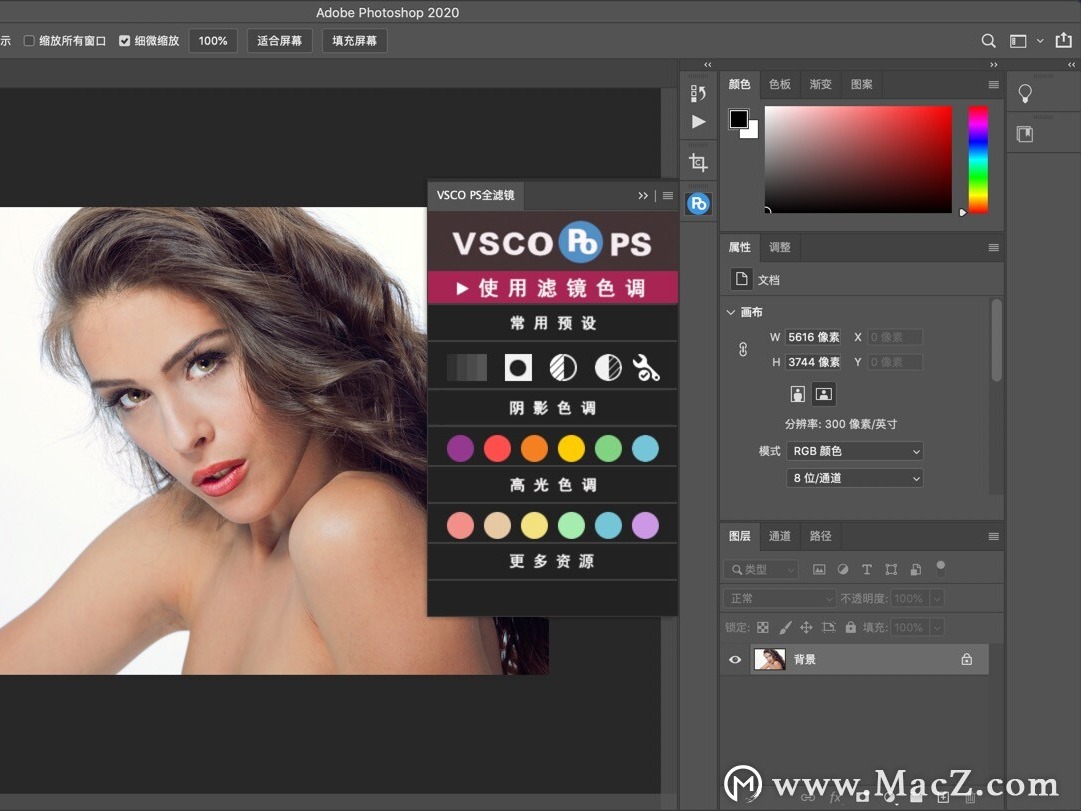Click 使用滤镜色调 in the VSCO panel
Image resolution: width=1081 pixels, height=811 pixels.
click(552, 287)
